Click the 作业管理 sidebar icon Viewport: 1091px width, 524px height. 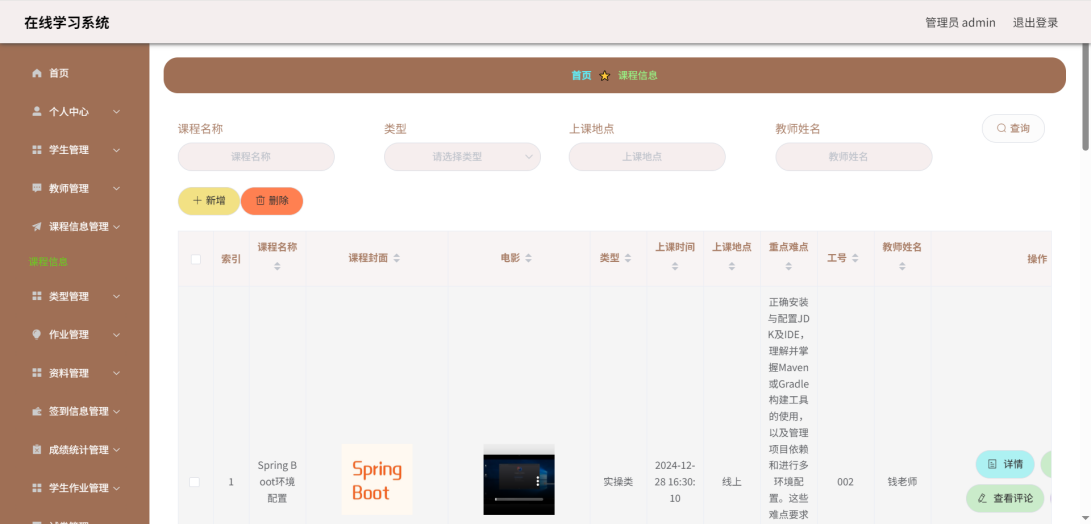[x=37, y=335]
